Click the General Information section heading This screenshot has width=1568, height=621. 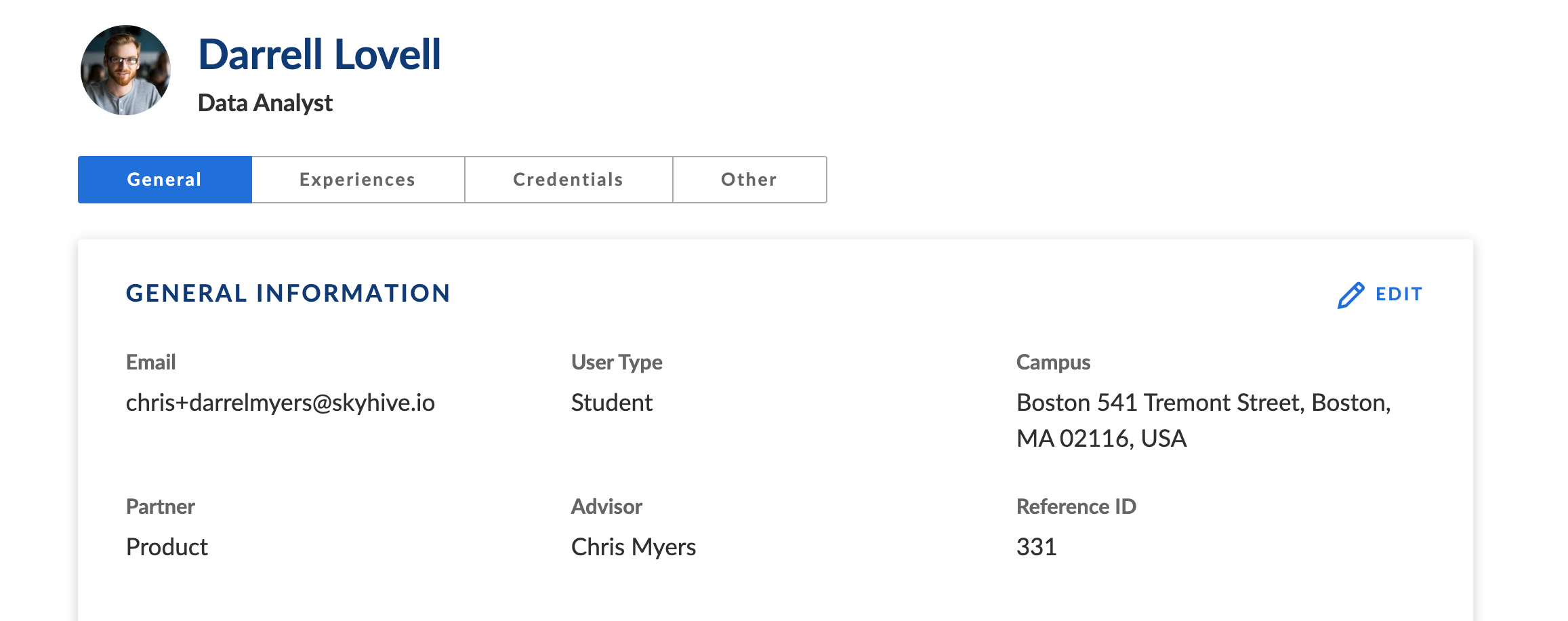pyautogui.click(x=288, y=294)
